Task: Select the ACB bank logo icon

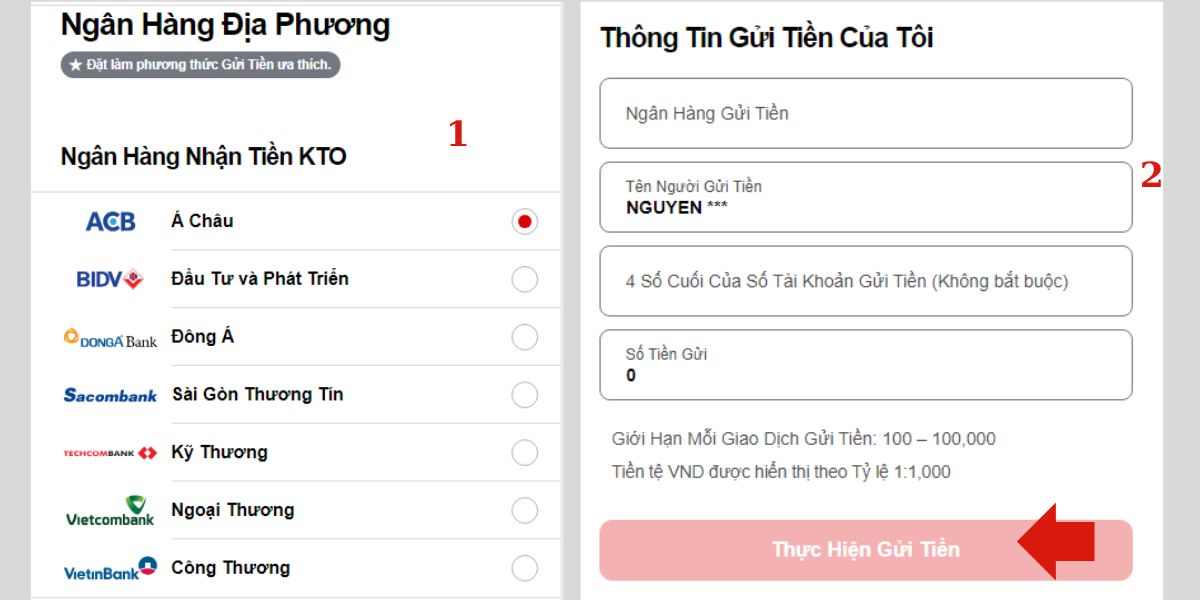Action: click(110, 221)
